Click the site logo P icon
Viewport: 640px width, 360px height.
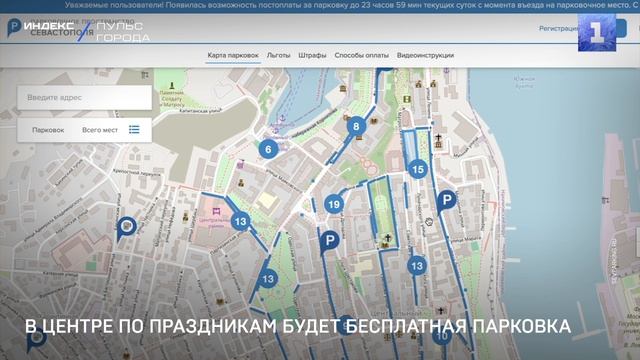coord(14,27)
